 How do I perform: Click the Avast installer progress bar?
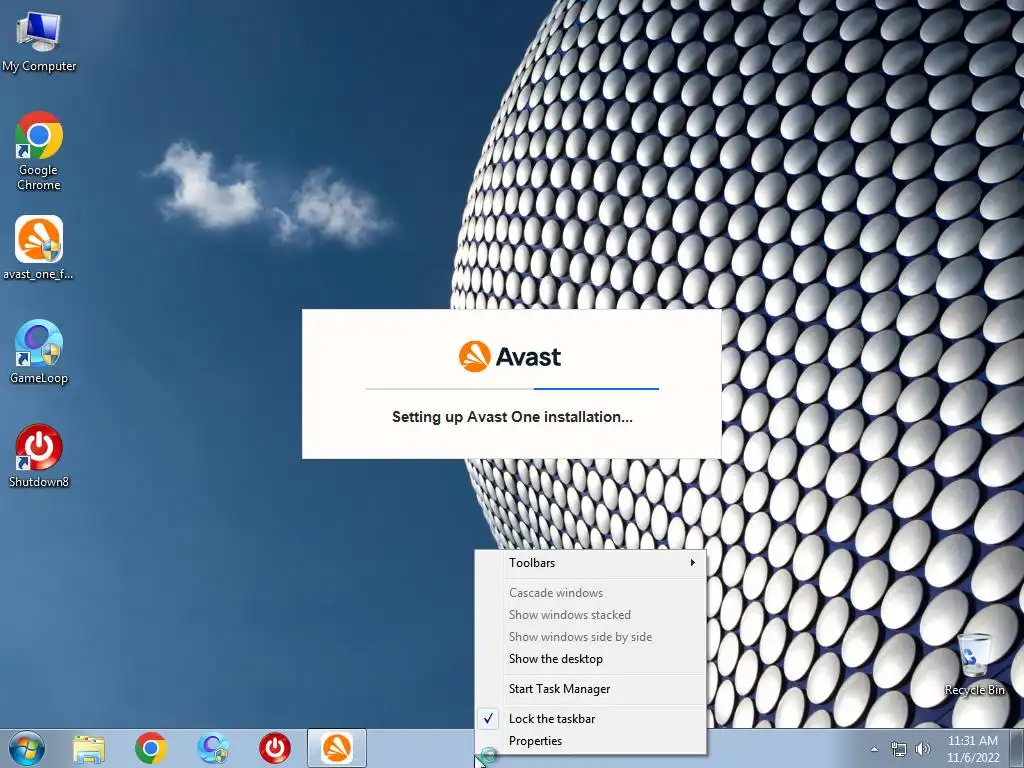pyautogui.click(x=512, y=389)
